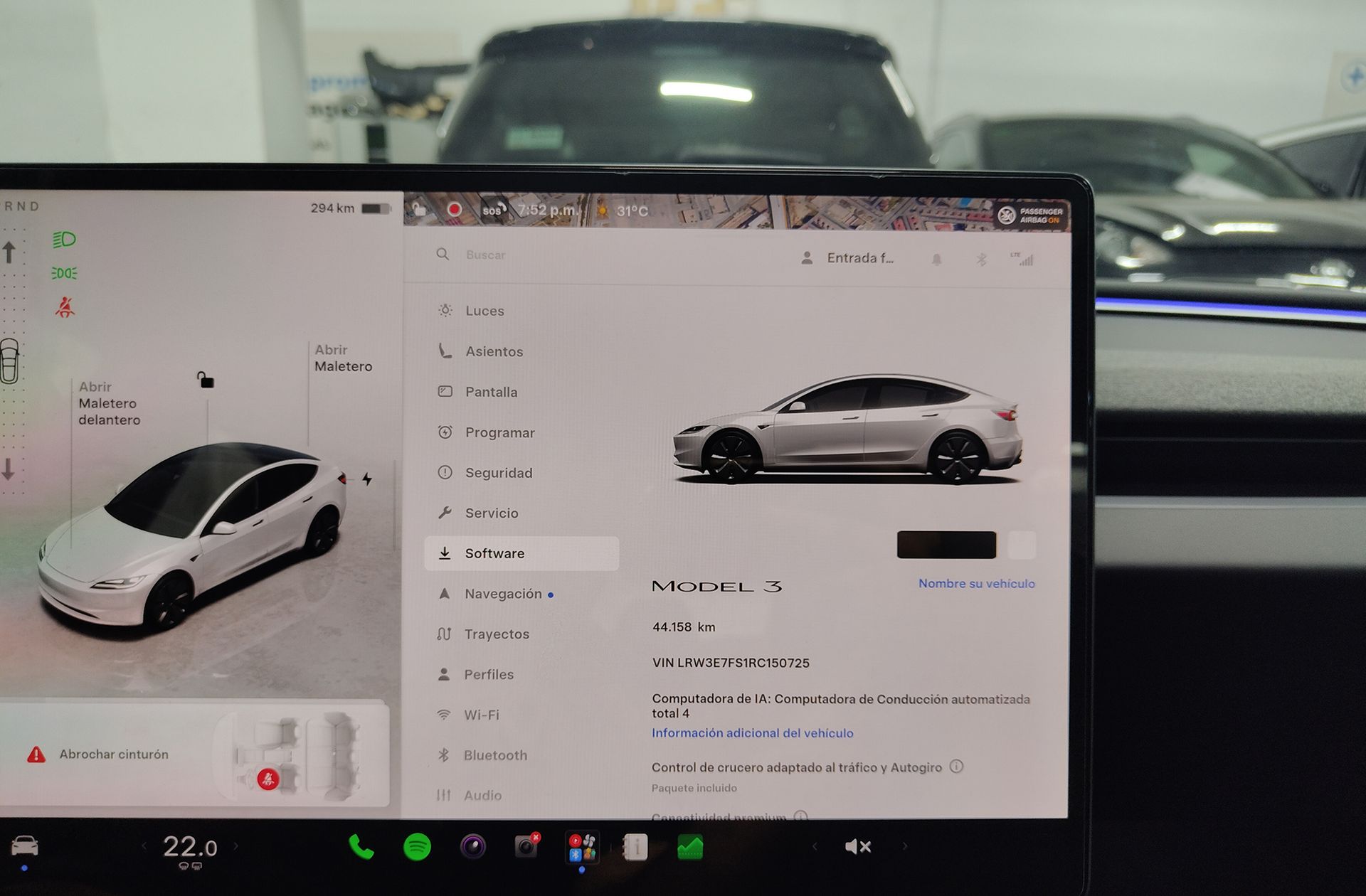
Task: Open the green energy chart app
Action: [690, 847]
